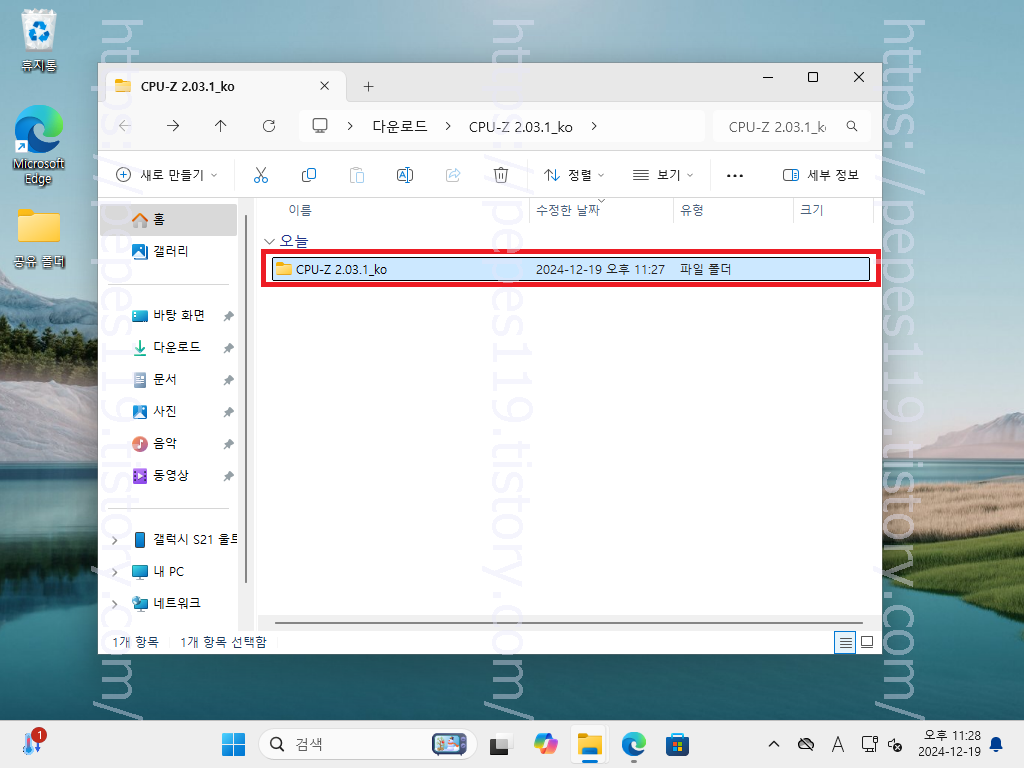Viewport: 1024px width, 768px height.
Task: Collapse the 오늘 group
Action: tap(269, 242)
